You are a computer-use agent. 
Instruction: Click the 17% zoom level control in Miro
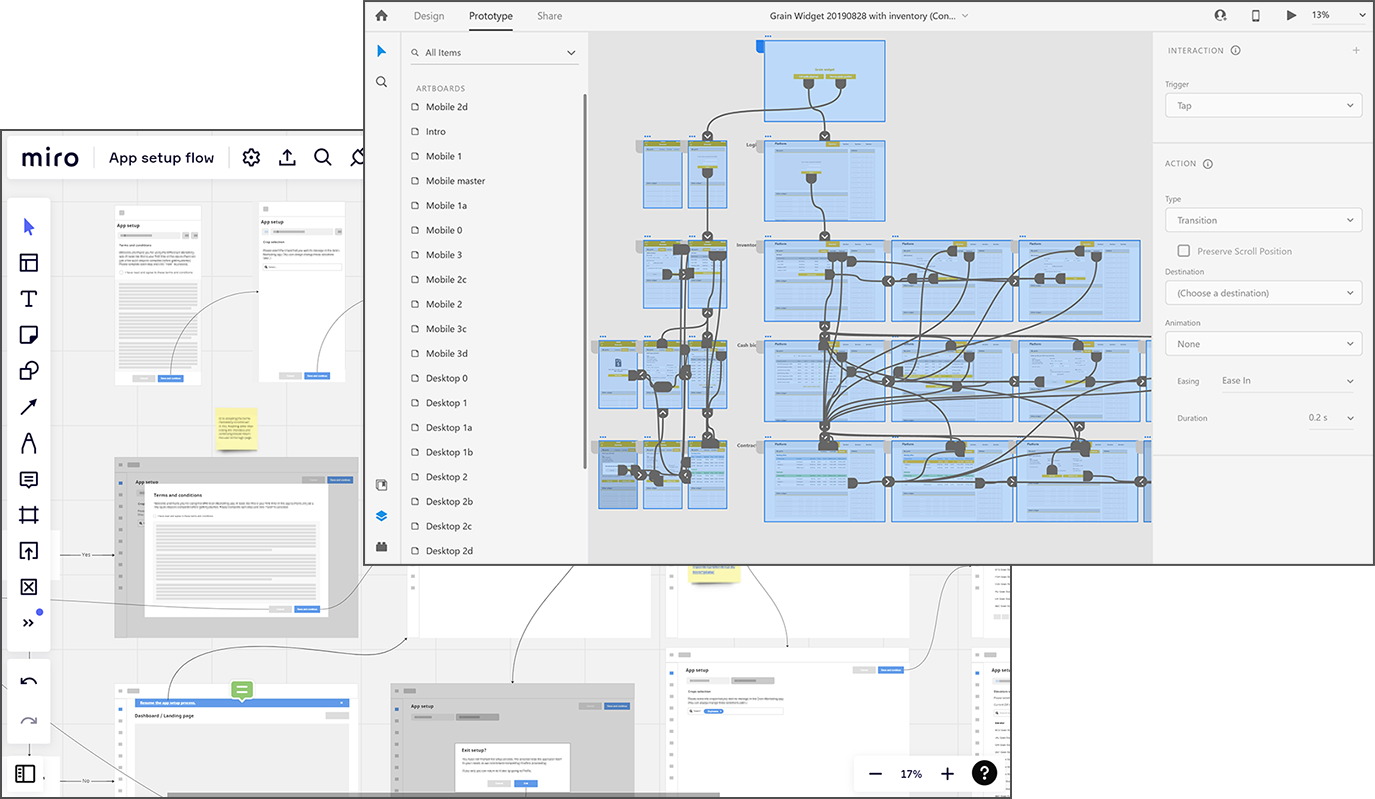[x=910, y=773]
